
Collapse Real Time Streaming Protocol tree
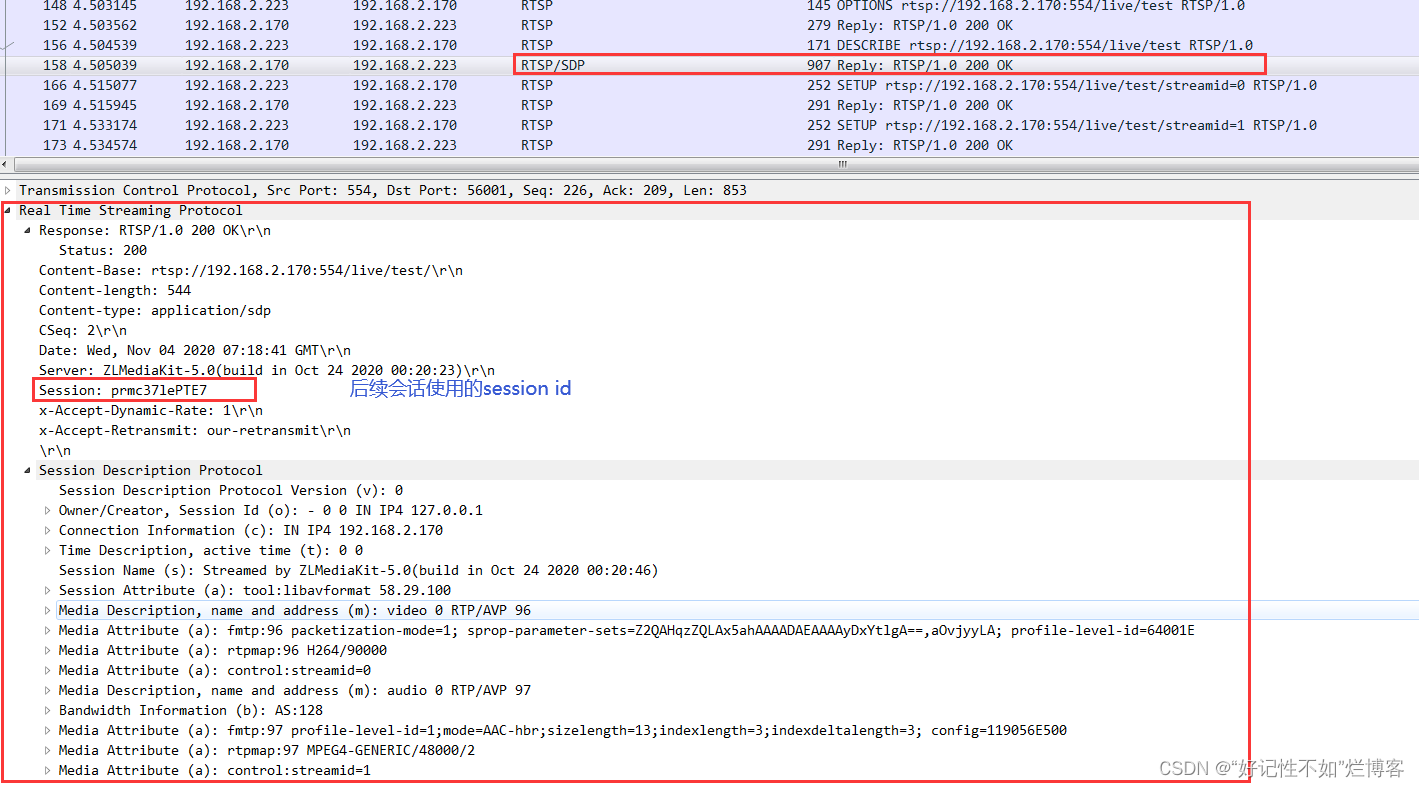pyautogui.click(x=9, y=210)
